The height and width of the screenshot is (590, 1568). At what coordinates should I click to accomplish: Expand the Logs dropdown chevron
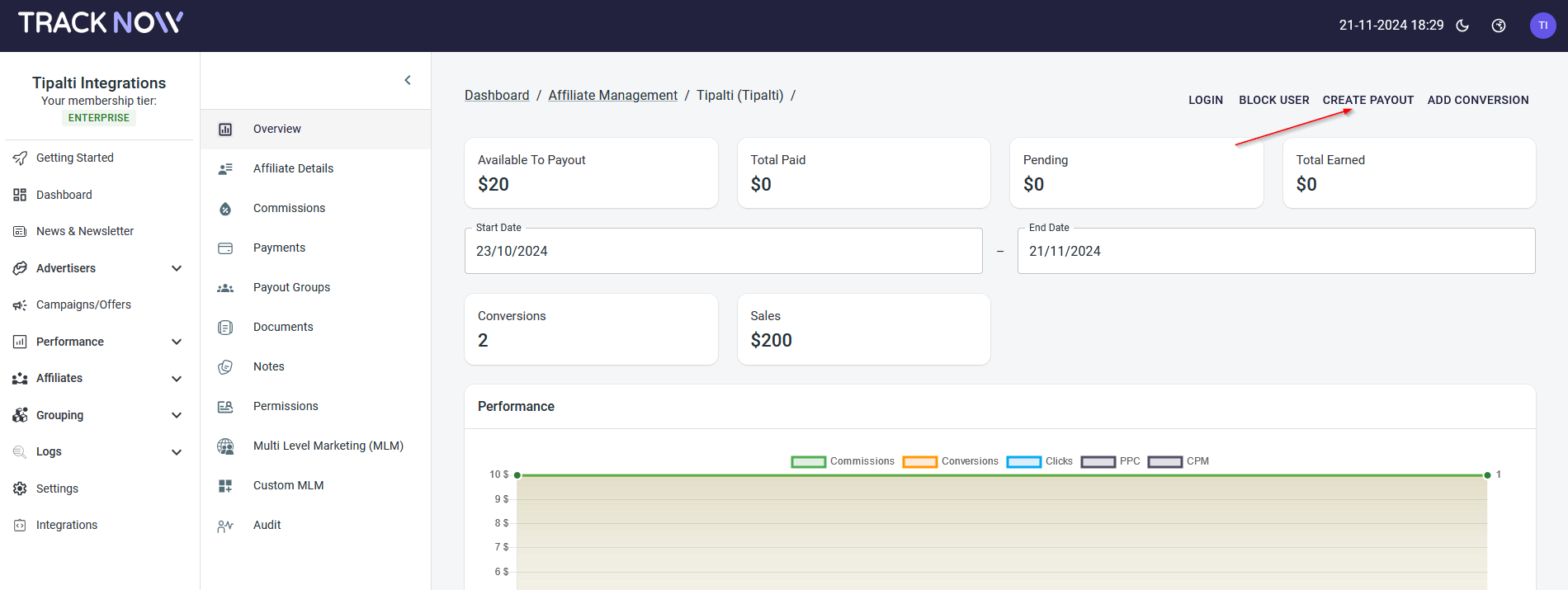click(176, 452)
